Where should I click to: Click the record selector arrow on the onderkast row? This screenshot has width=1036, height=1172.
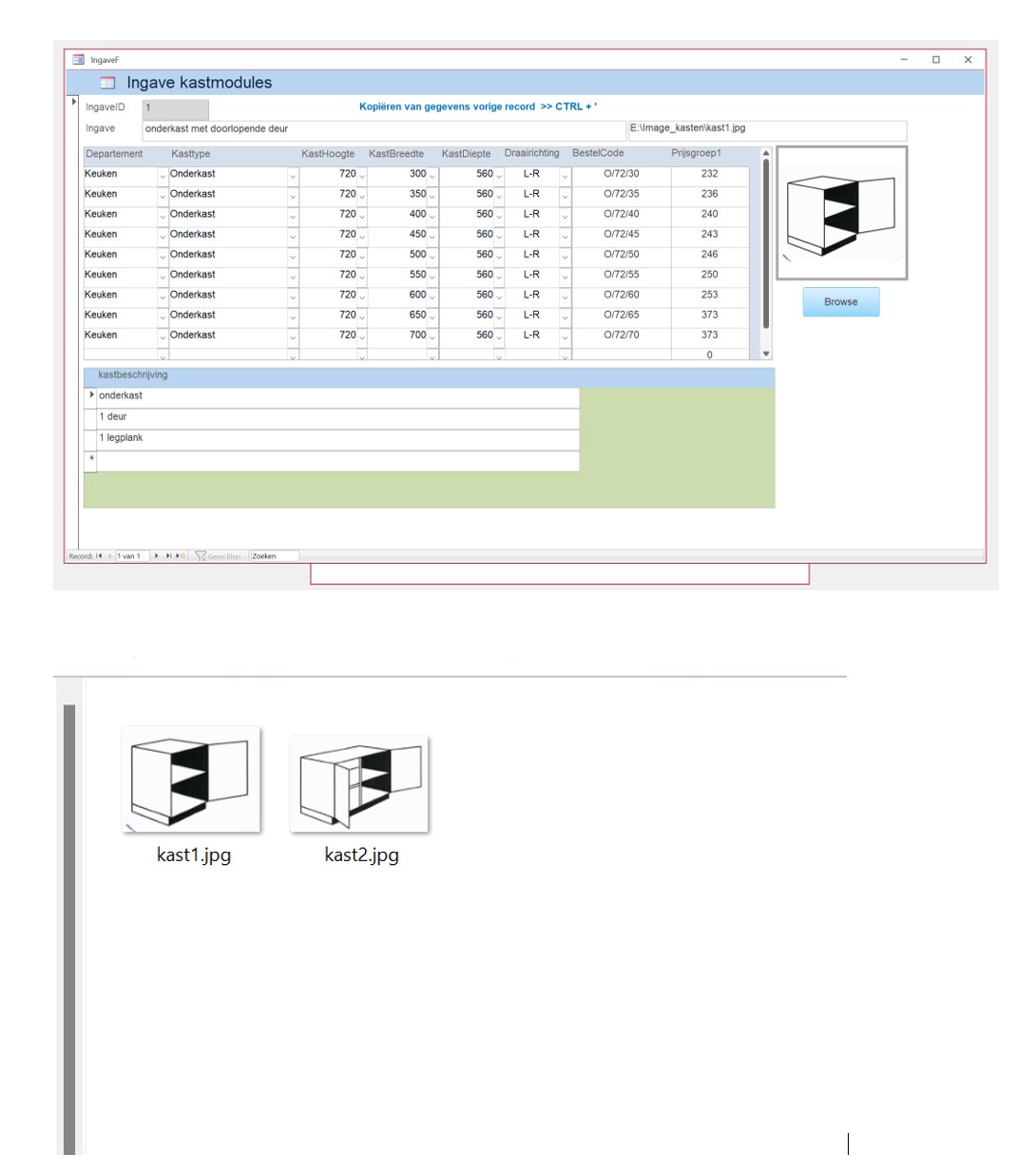[92, 396]
